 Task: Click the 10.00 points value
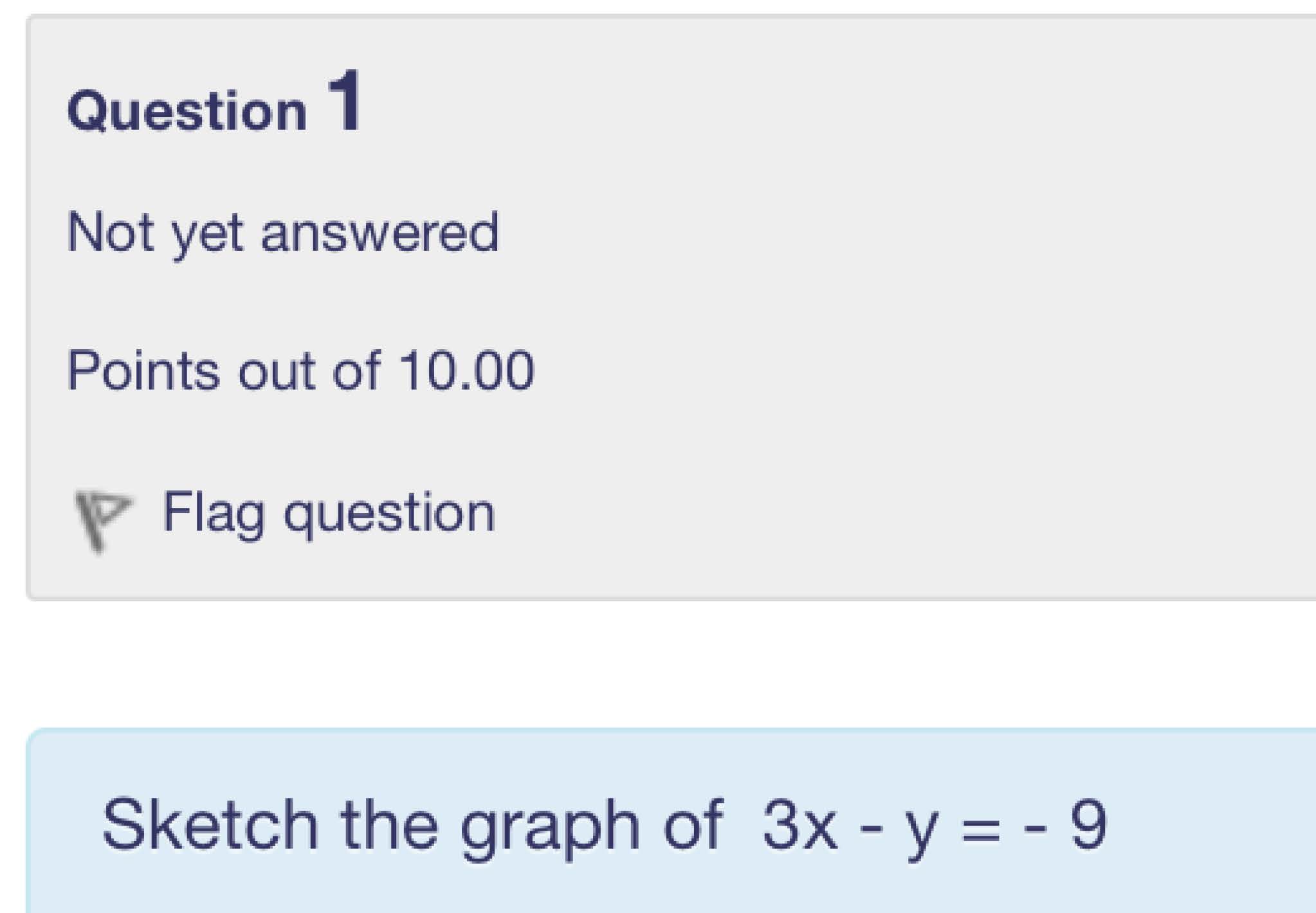tap(466, 371)
